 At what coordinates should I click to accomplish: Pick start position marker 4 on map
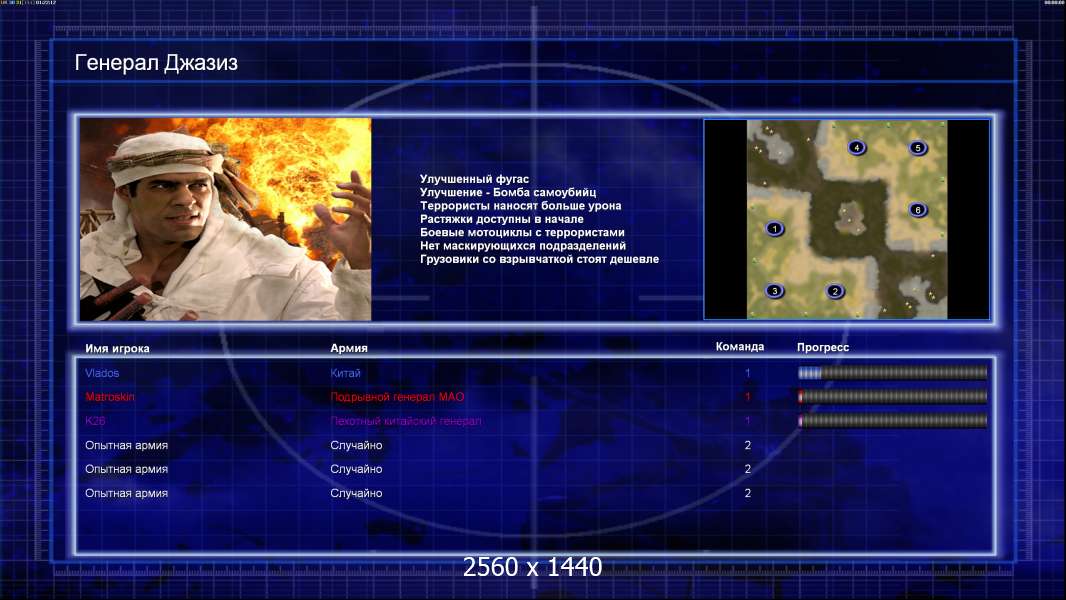point(857,147)
